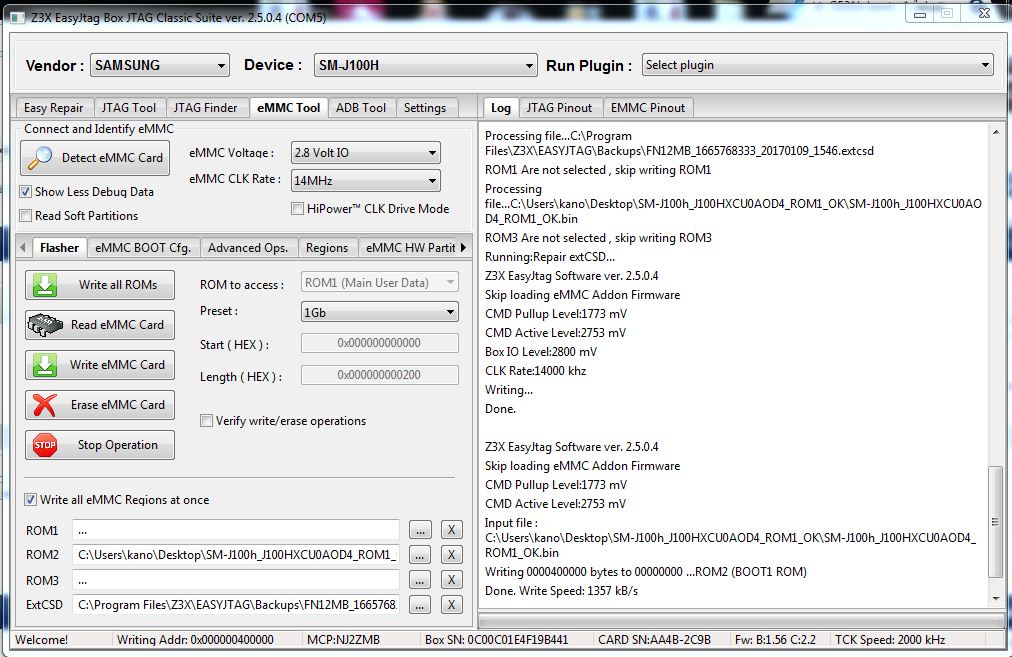Select the Log tab

tap(501, 108)
